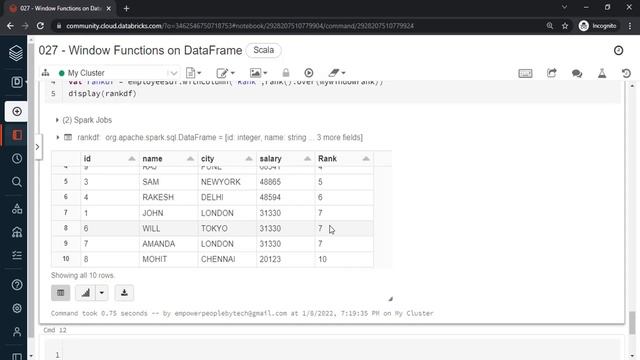This screenshot has height=360, width=640.
Task: Click the browser address bar URL
Action: pos(240,26)
